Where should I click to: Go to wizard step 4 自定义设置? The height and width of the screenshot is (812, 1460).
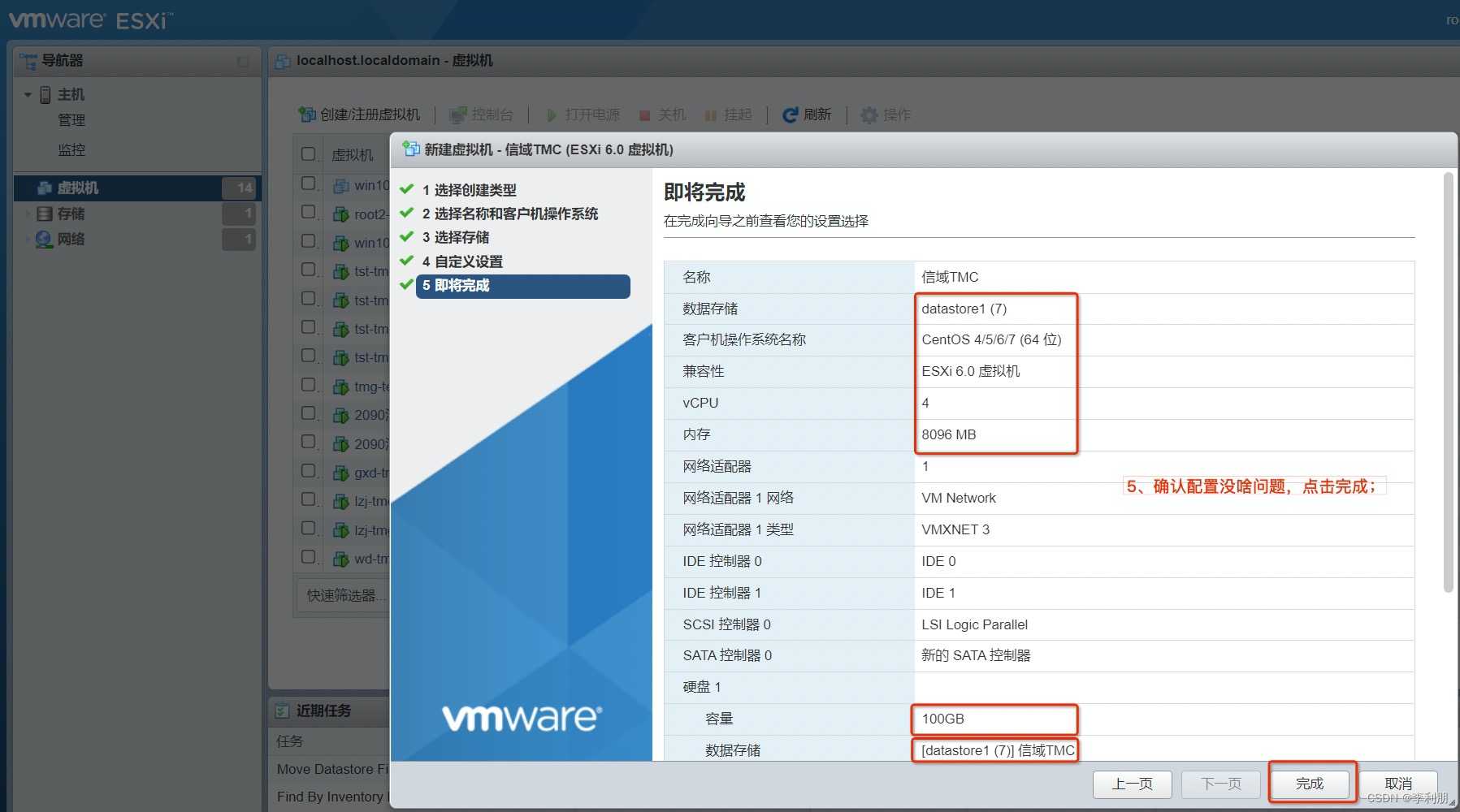pos(461,261)
